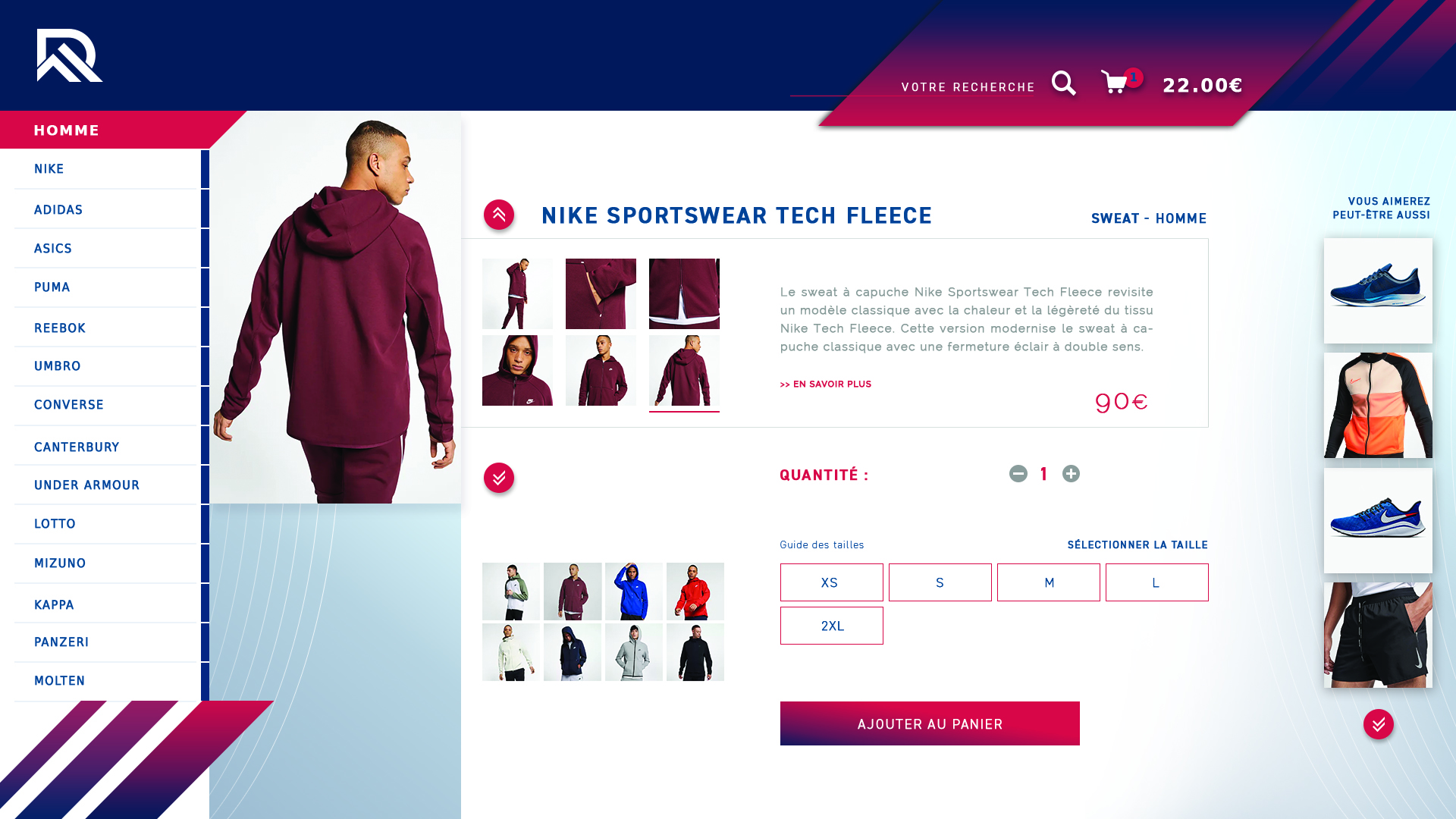1456x819 pixels.
Task: Click the double-chevron up arrow beside the product title
Action: tap(499, 215)
